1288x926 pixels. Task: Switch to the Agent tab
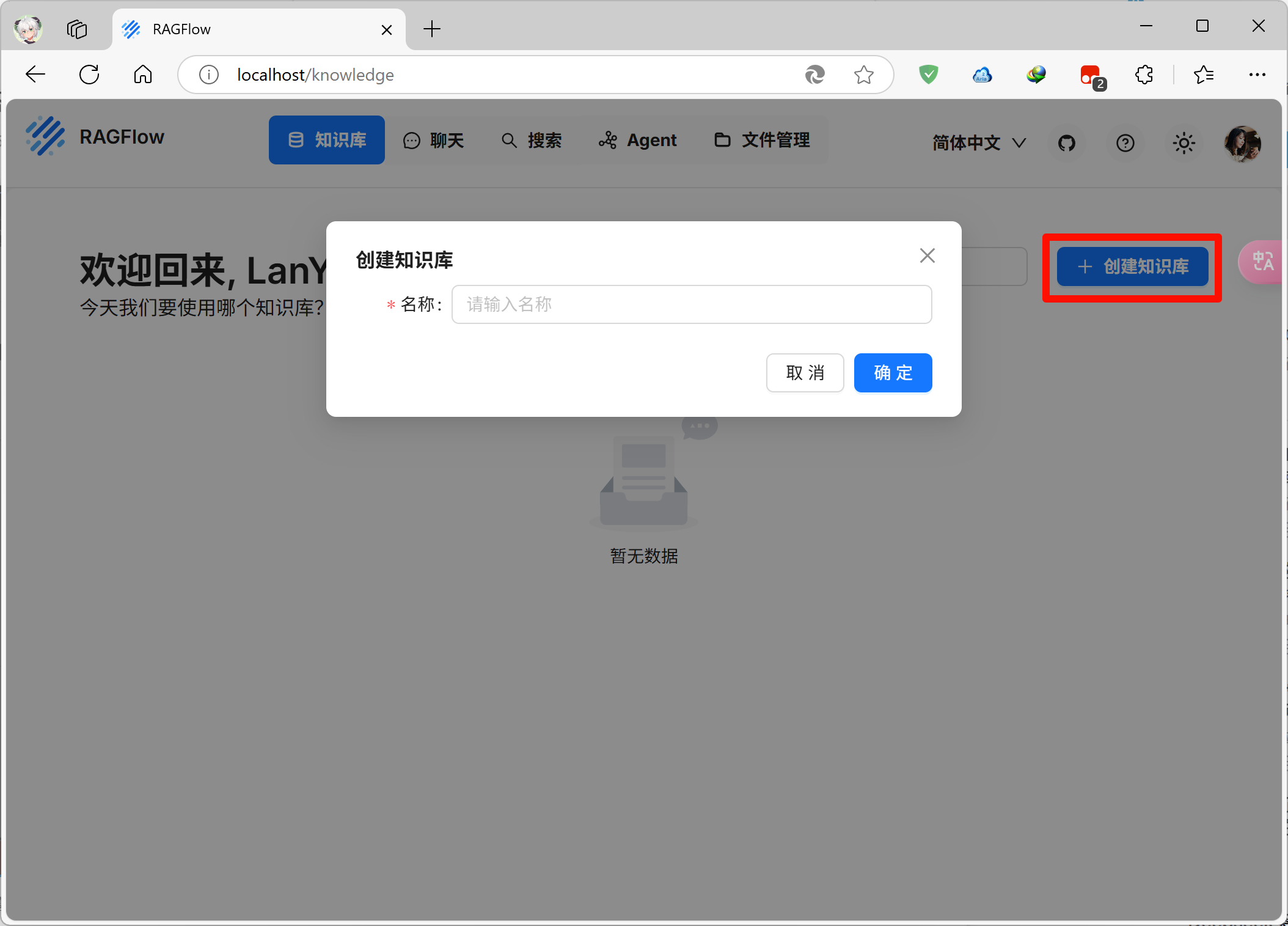(638, 140)
